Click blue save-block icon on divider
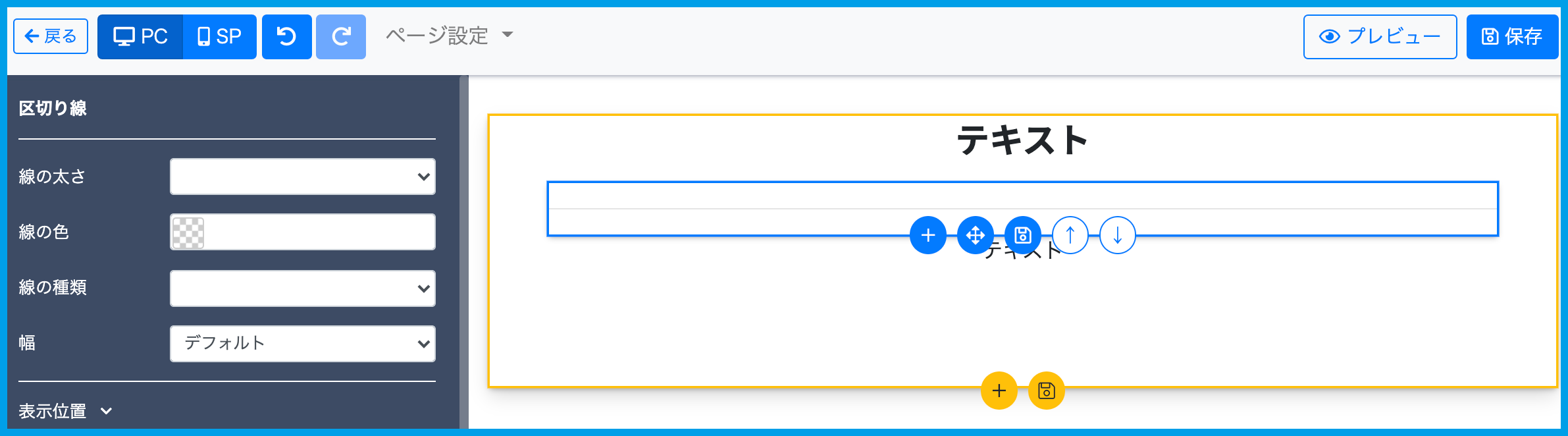The image size is (1568, 436). point(1022,235)
